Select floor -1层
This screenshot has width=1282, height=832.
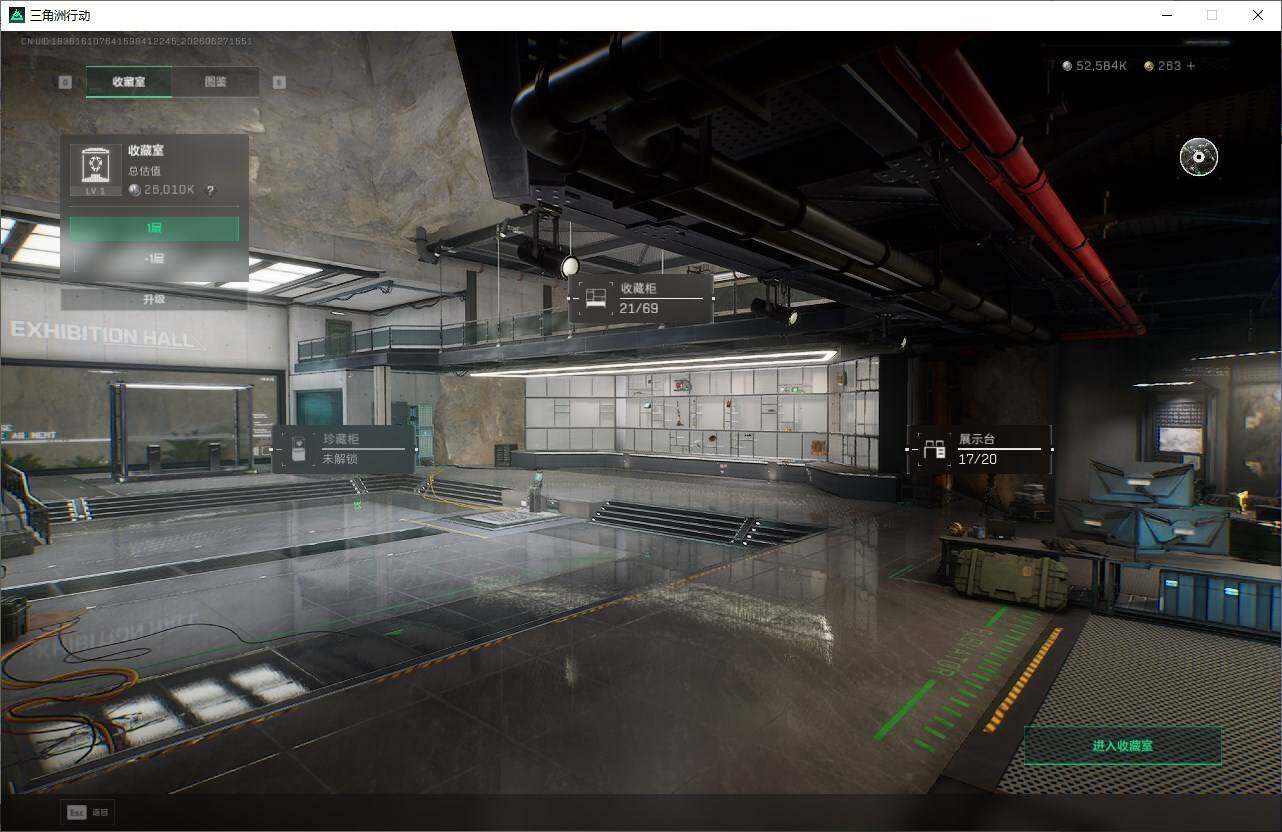click(154, 258)
